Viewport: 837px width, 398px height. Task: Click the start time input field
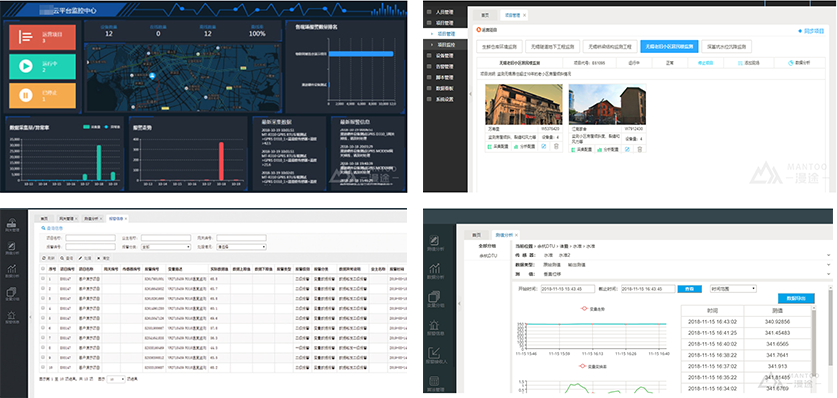click(x=568, y=289)
